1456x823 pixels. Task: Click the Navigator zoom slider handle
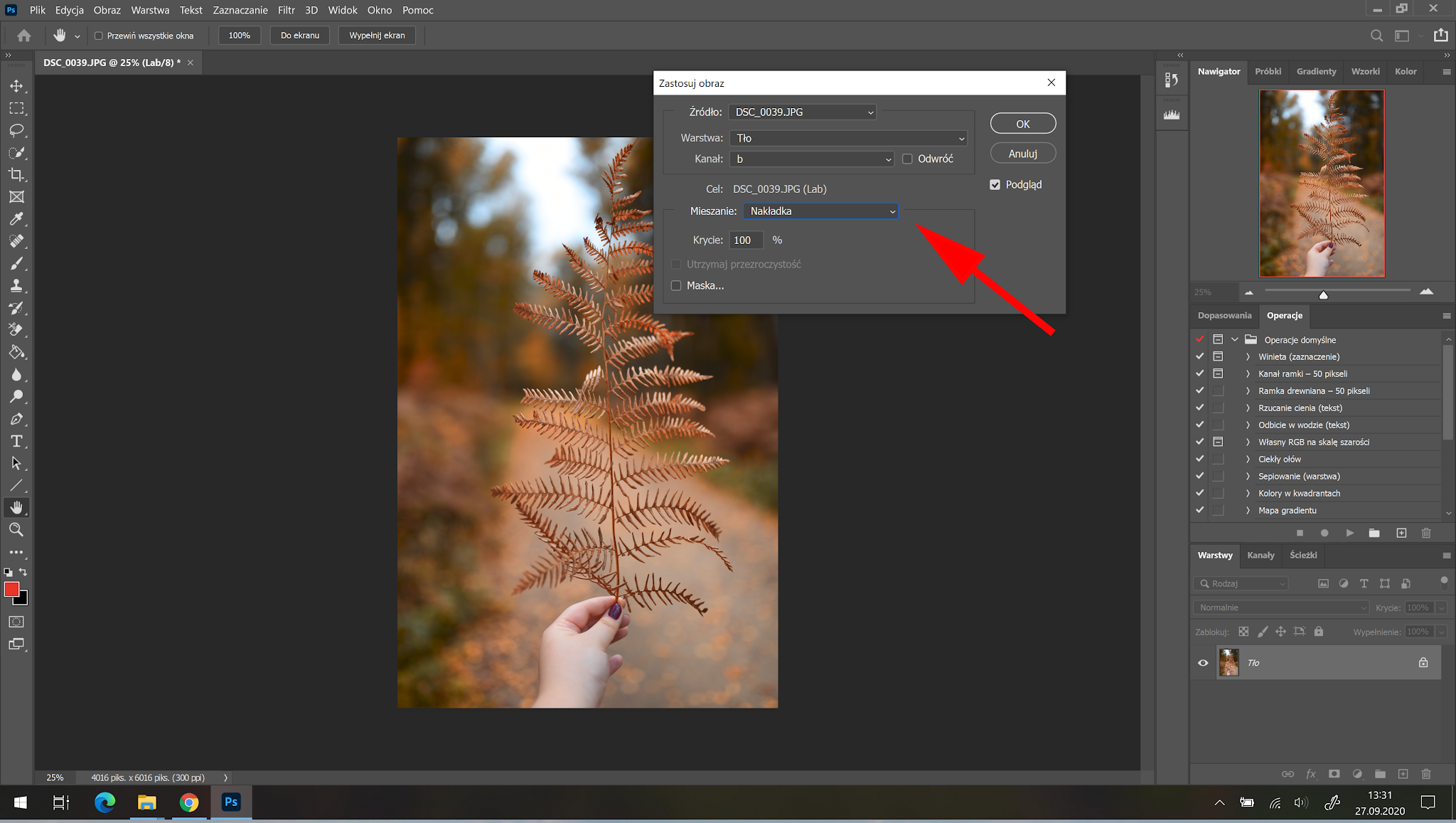pos(1323,294)
